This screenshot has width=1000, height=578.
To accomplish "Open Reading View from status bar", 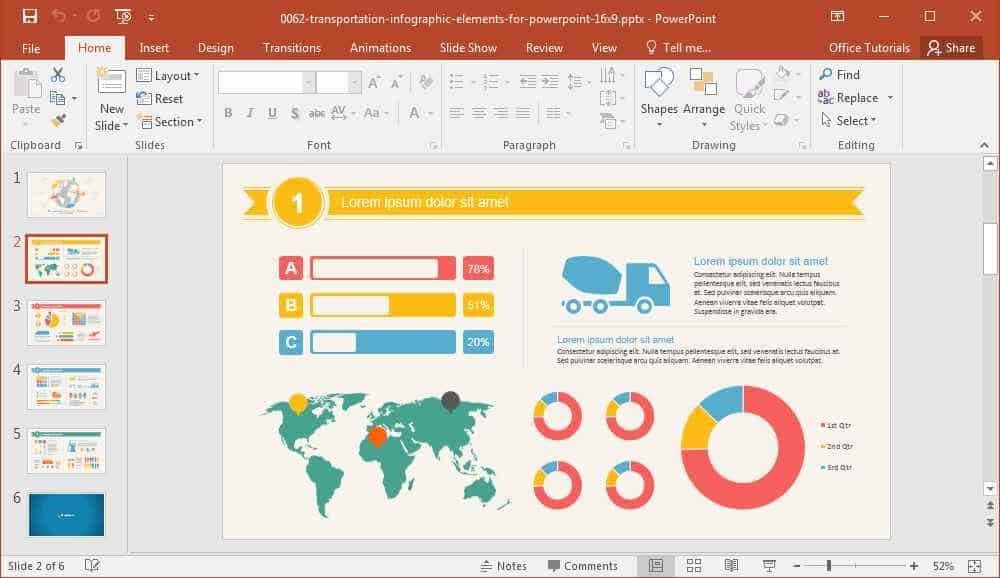I will 732,565.
